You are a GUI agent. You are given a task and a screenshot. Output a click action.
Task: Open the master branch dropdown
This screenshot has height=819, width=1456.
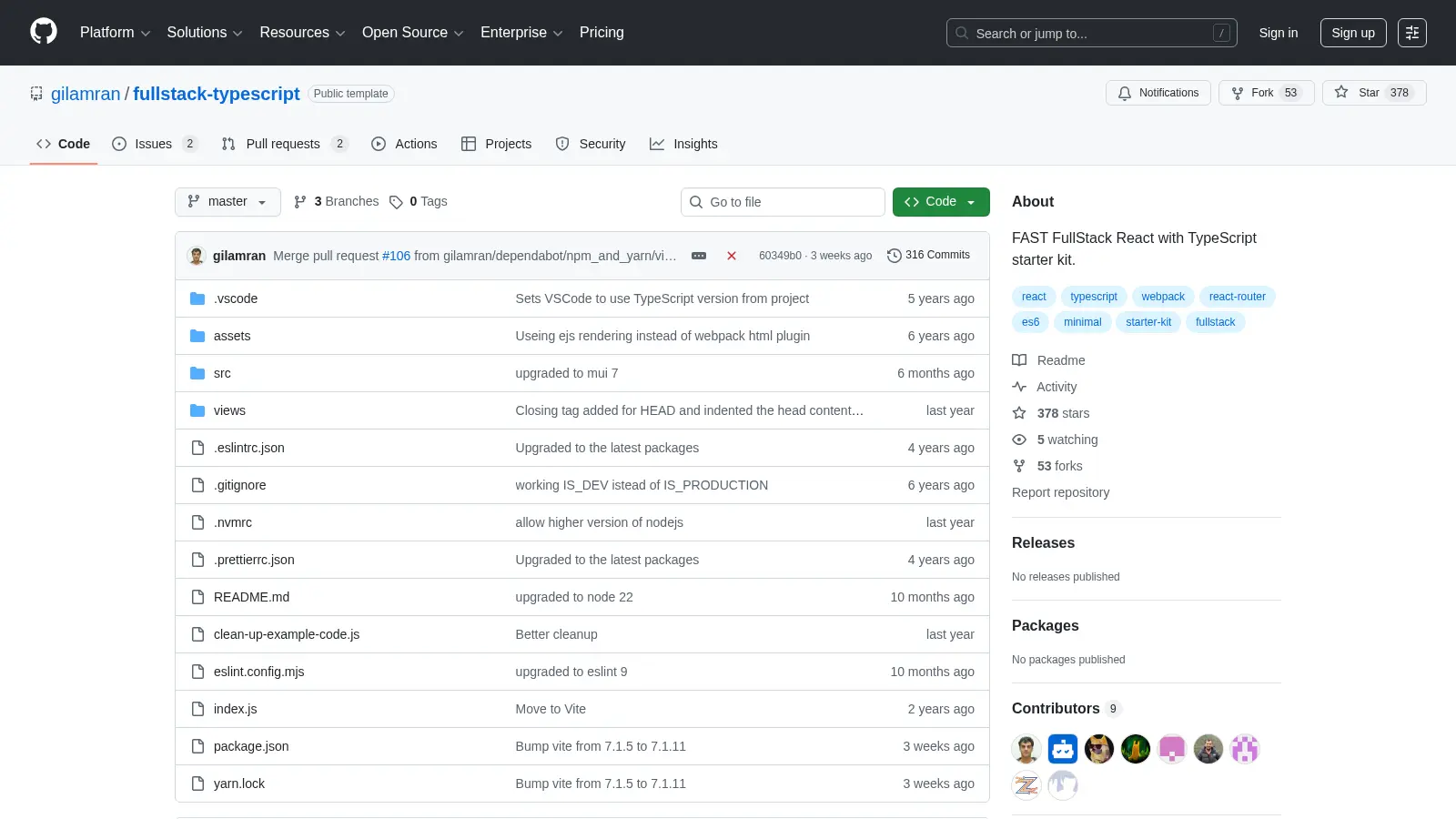coord(227,202)
